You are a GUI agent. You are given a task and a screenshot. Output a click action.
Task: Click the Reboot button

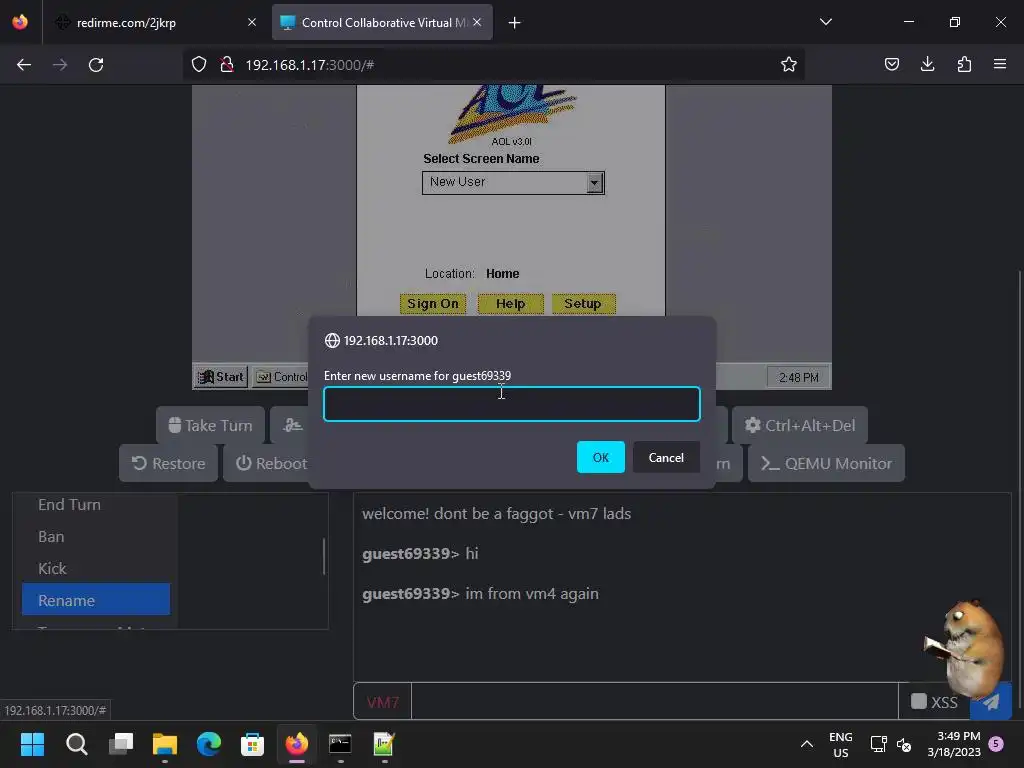270,463
